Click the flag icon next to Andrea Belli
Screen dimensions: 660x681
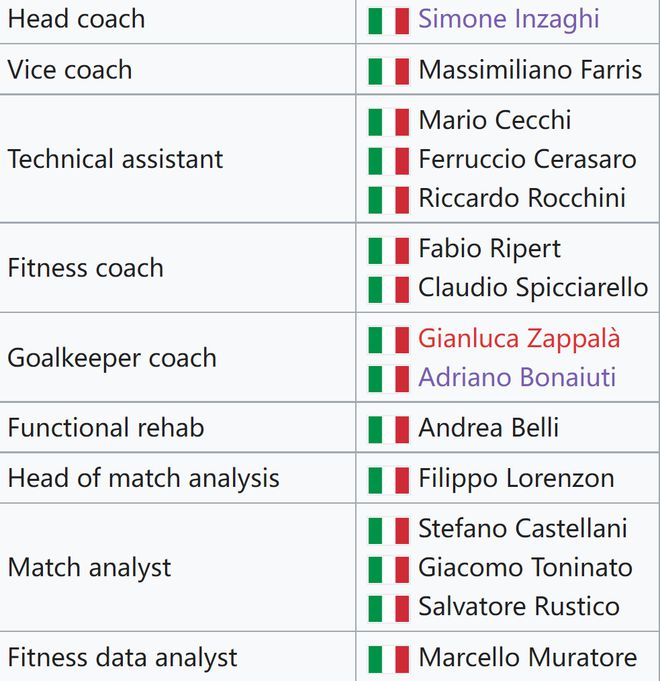click(388, 429)
